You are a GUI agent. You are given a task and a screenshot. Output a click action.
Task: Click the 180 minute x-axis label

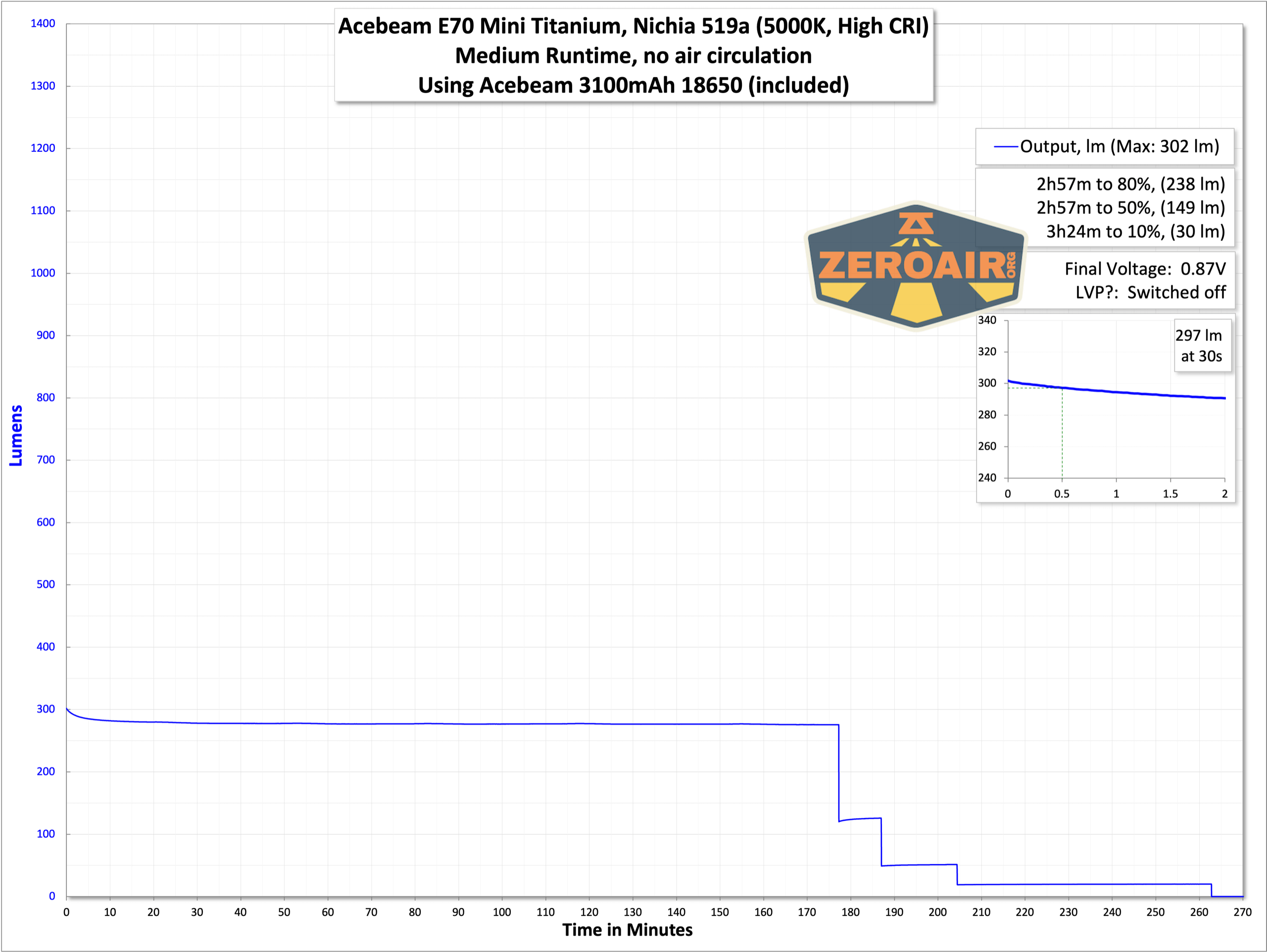click(850, 912)
